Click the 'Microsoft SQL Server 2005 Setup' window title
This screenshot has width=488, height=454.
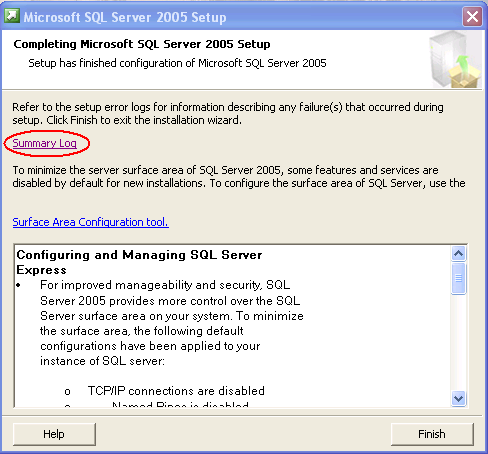click(125, 17)
